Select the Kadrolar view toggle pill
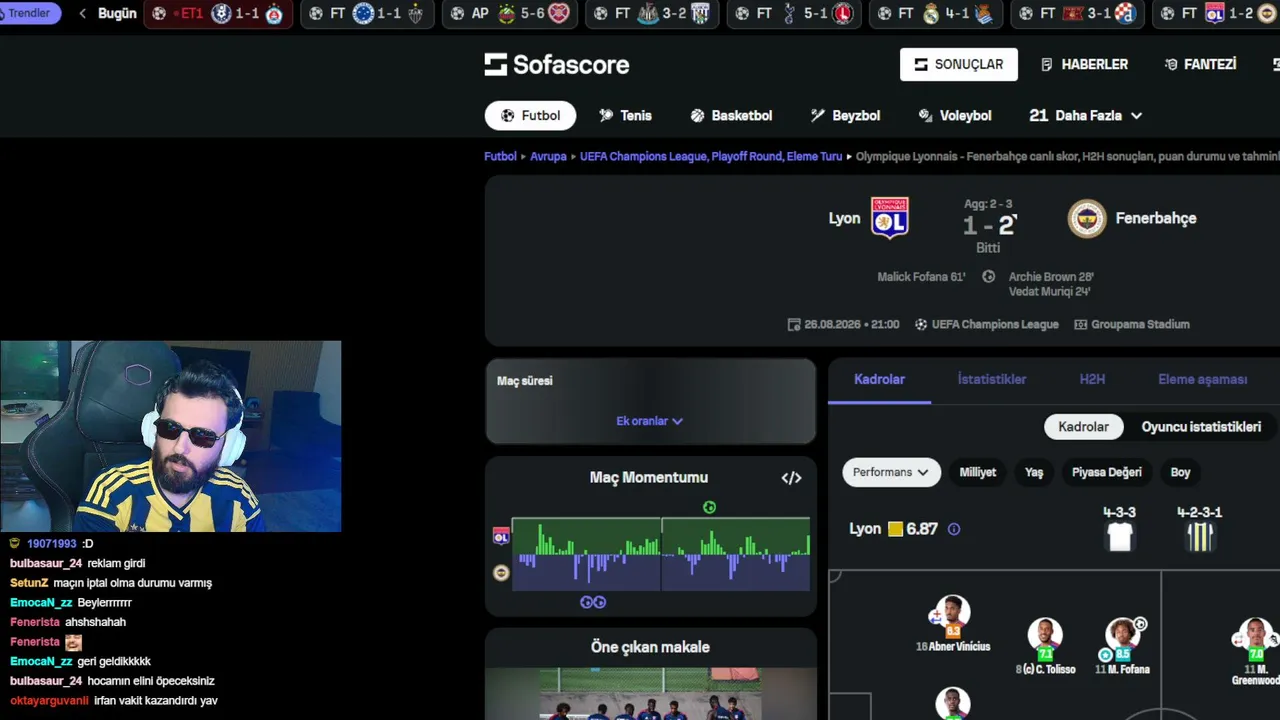This screenshot has height=720, width=1280. 1083,427
